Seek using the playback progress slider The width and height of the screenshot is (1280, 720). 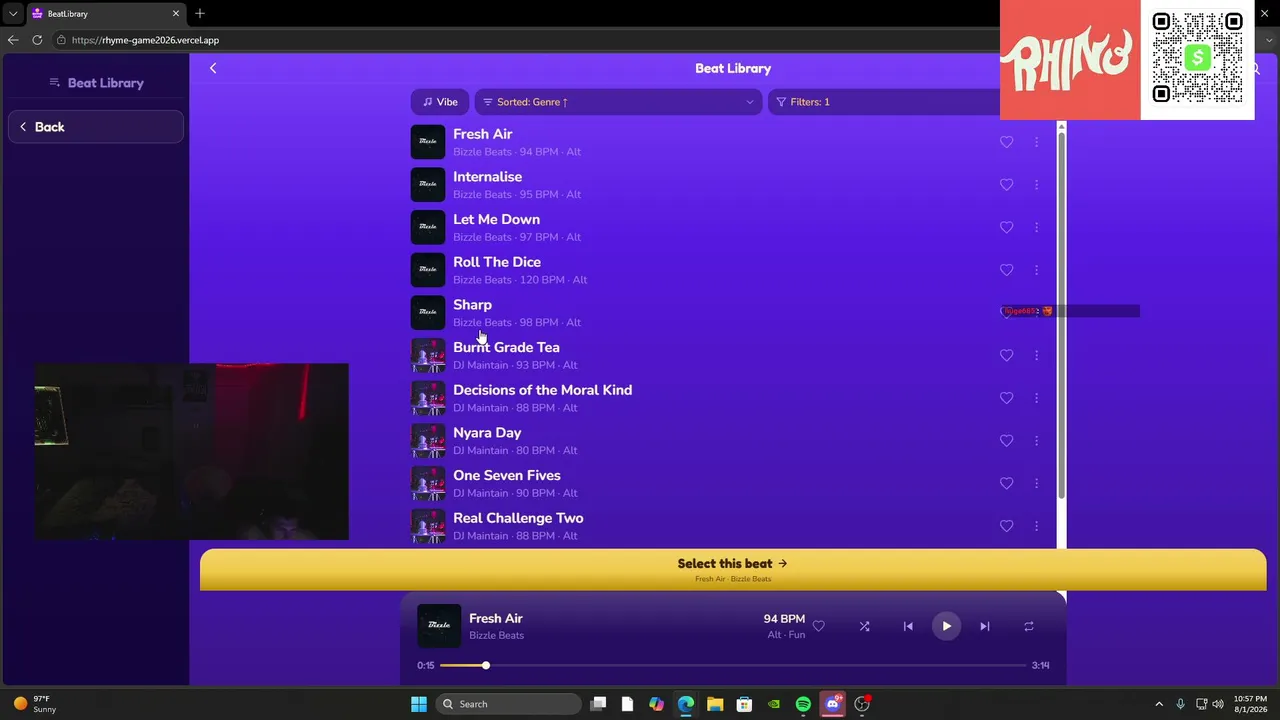tap(733, 665)
